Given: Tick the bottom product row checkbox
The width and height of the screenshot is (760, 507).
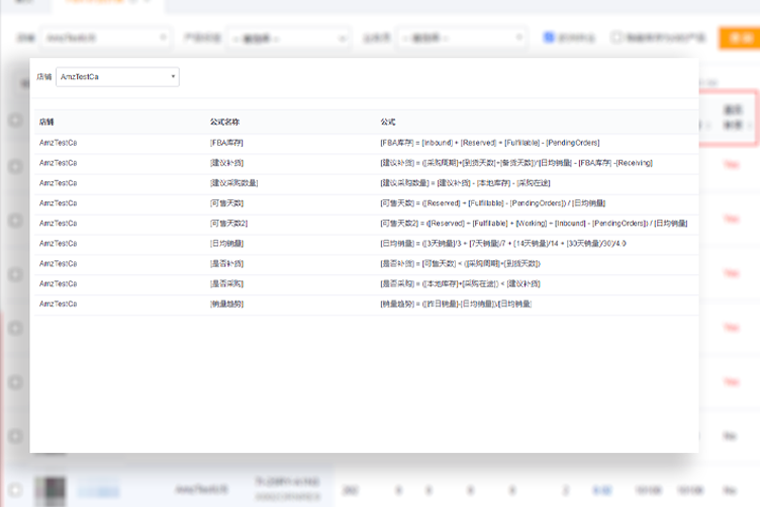Looking at the screenshot, I should [15, 490].
